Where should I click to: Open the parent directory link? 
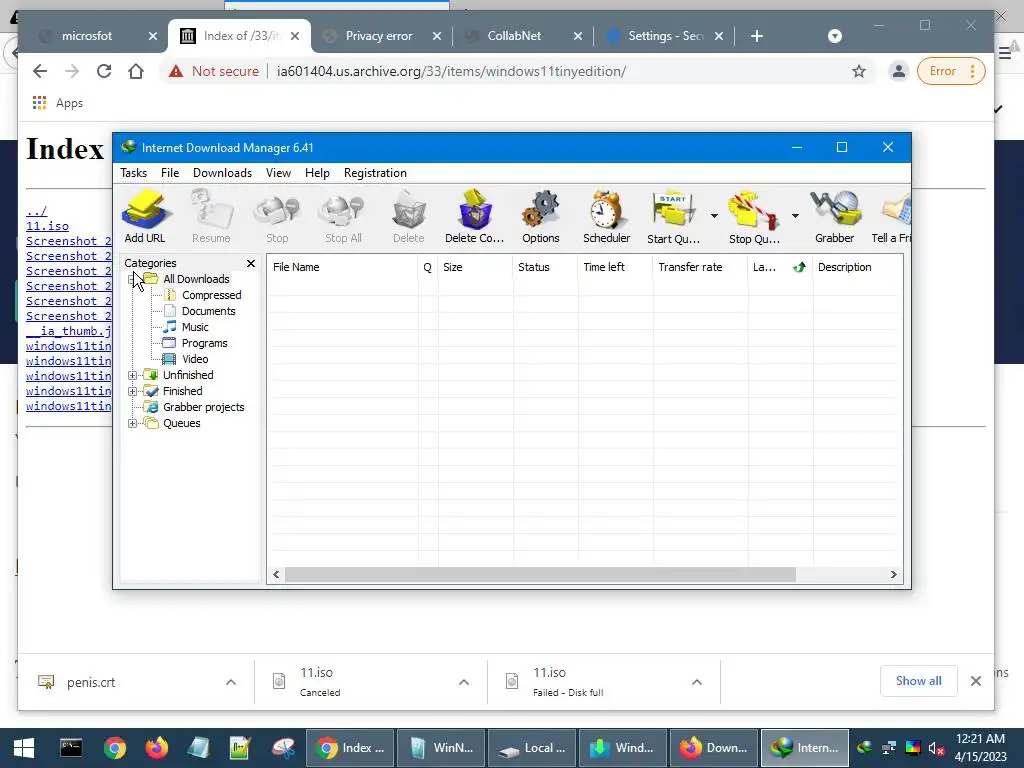point(37,211)
